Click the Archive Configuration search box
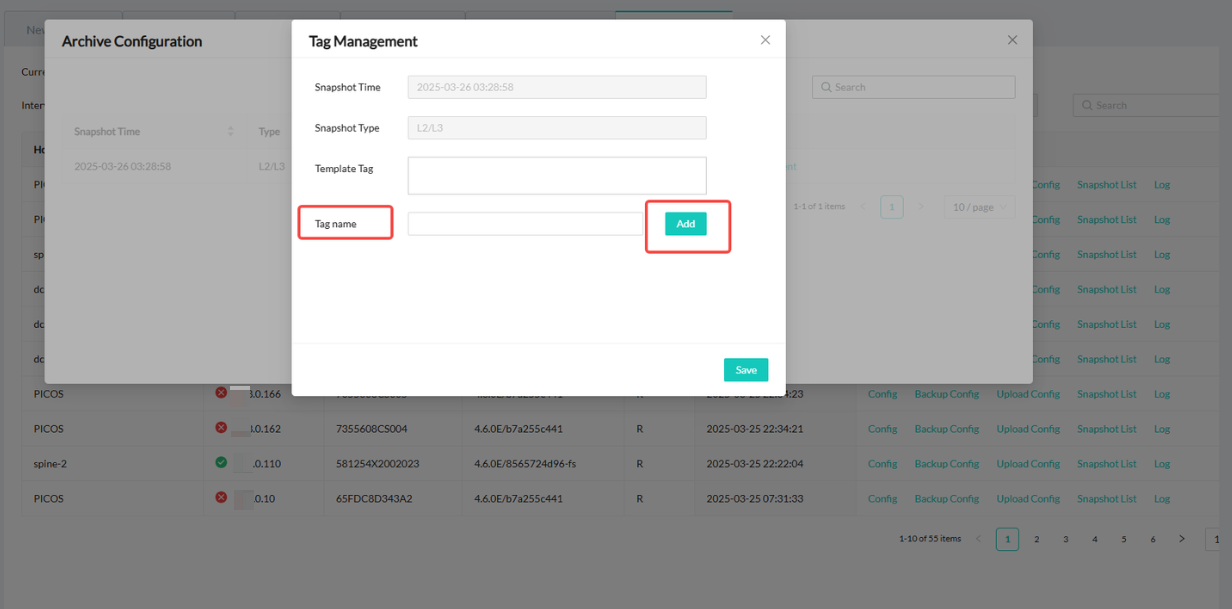This screenshot has width=1232, height=609. tap(913, 87)
